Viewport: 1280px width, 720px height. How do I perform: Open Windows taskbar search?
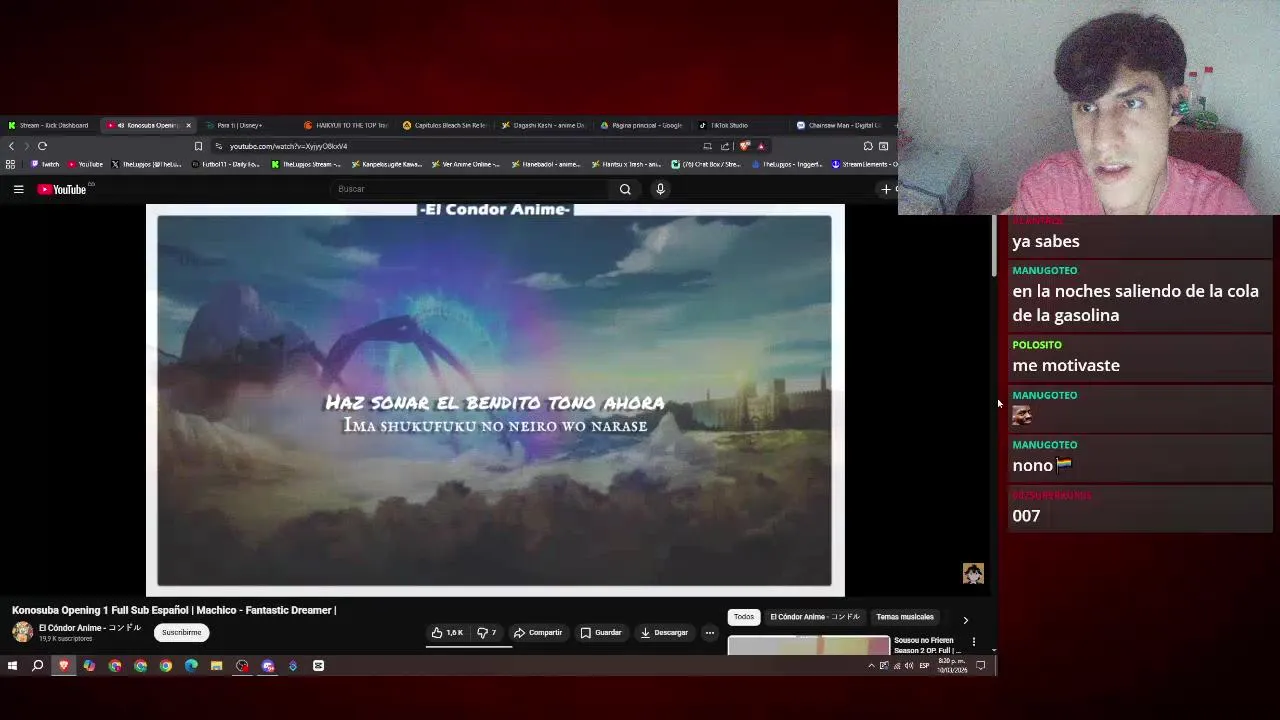(x=37, y=666)
